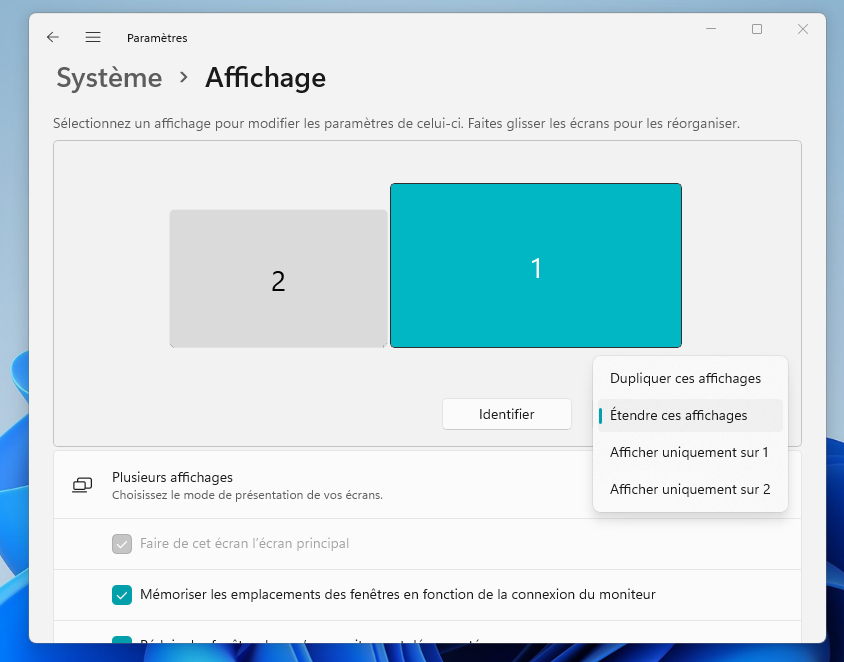Screen dimensions: 844x662
Task: Minimize the Paramètres window
Action: point(711,29)
